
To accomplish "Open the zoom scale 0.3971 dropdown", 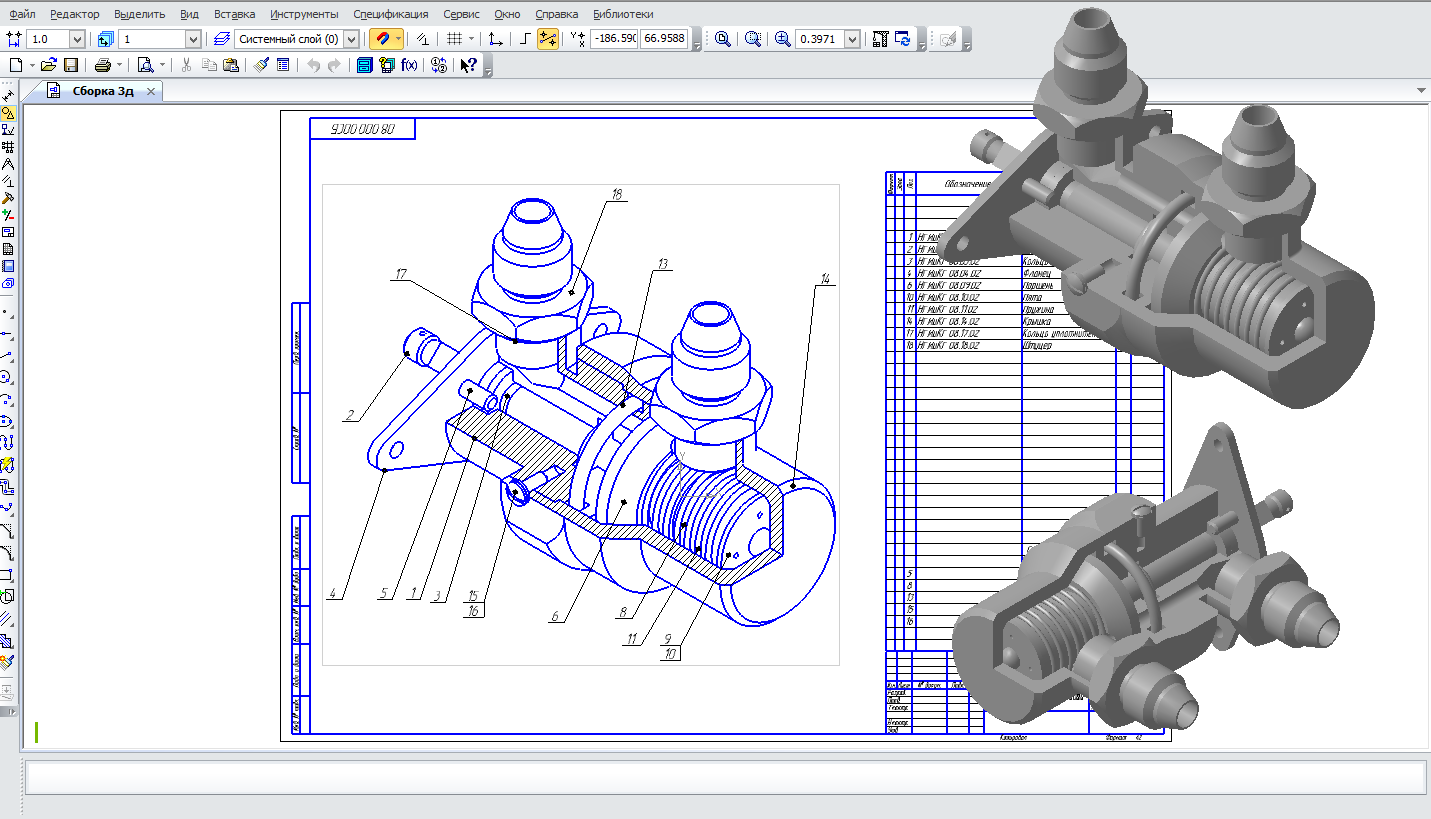I will 852,39.
